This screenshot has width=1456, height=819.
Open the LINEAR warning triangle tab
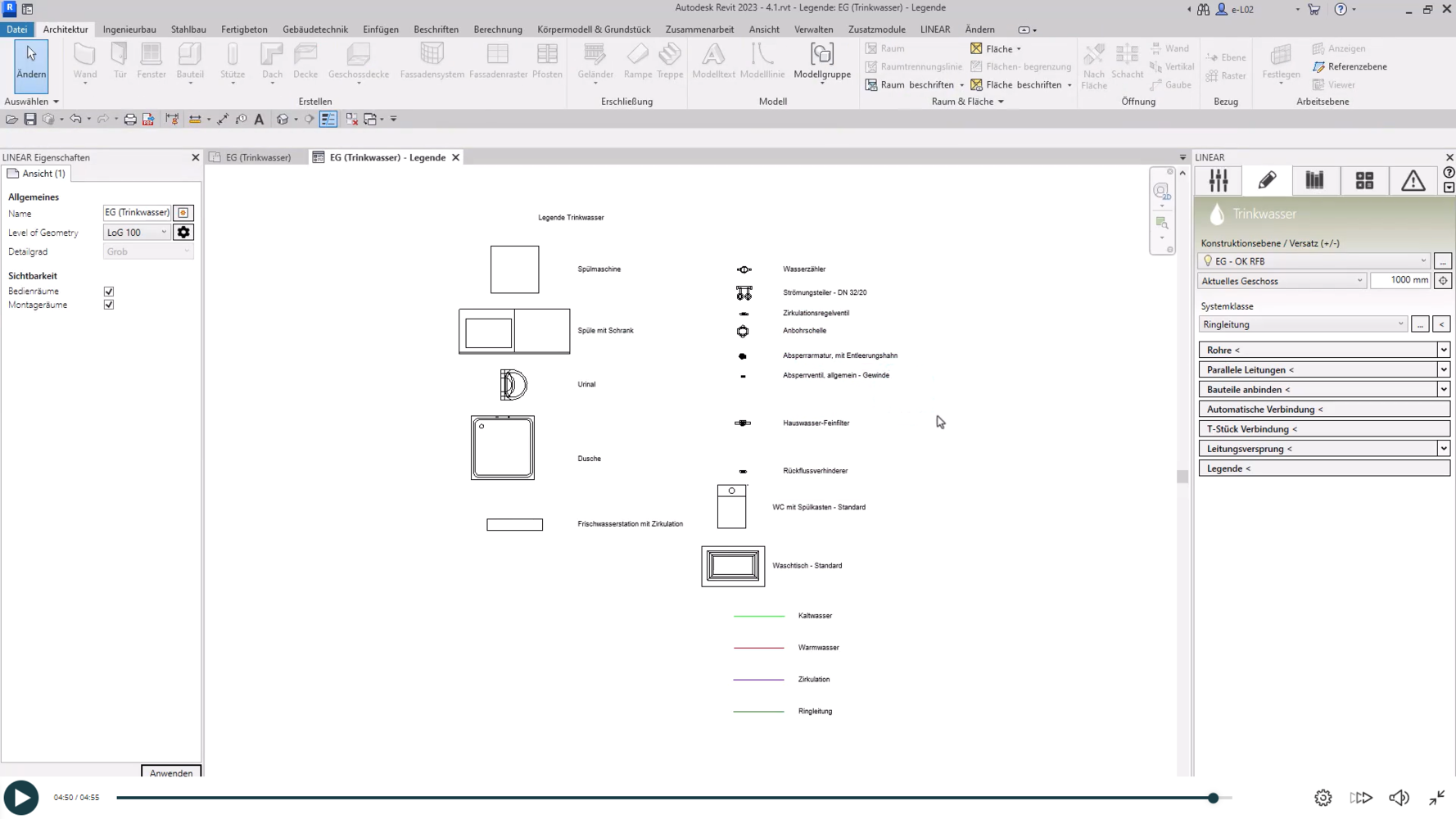1413,180
